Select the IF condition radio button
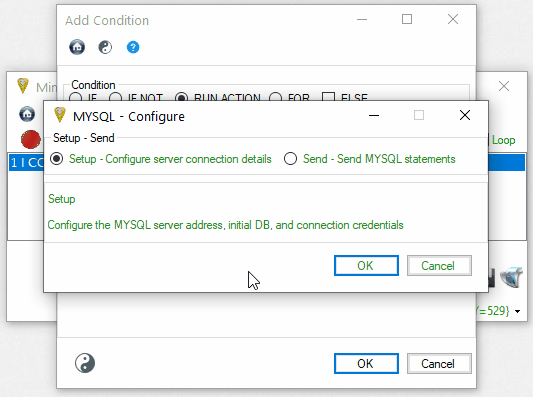Screen dimensions: 533x397 [75, 97]
